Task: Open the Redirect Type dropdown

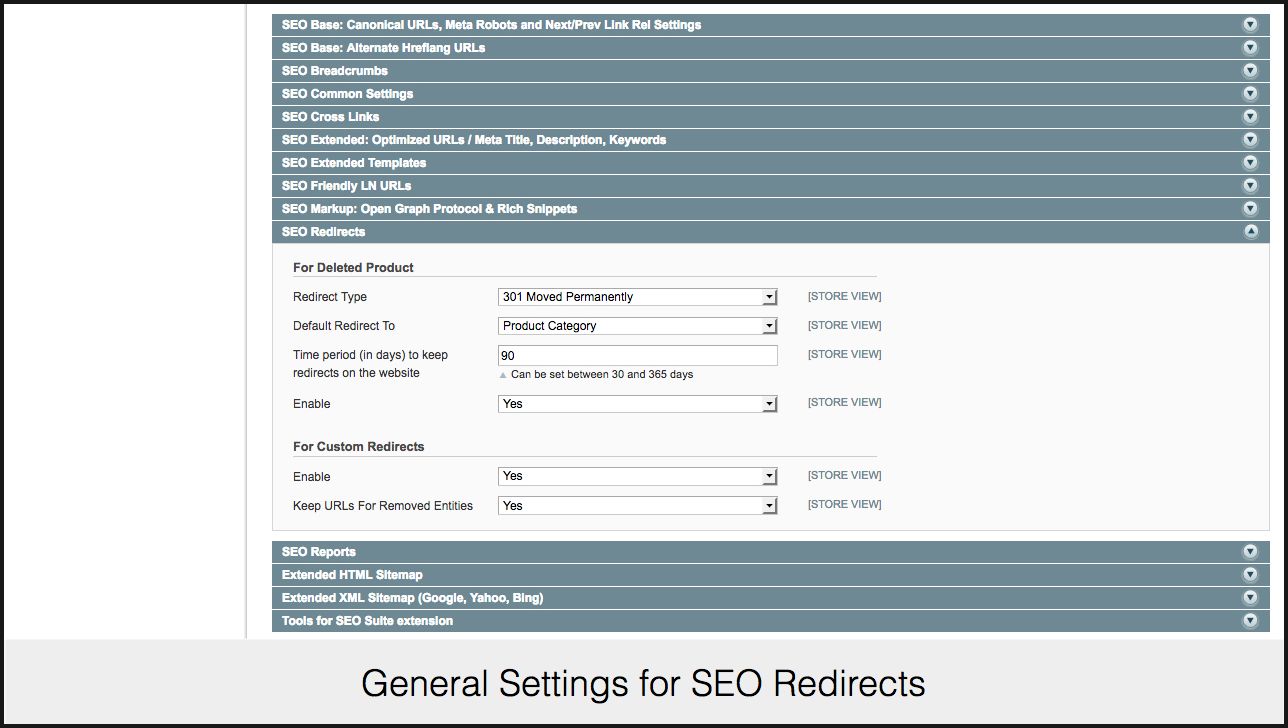Action: (x=637, y=297)
